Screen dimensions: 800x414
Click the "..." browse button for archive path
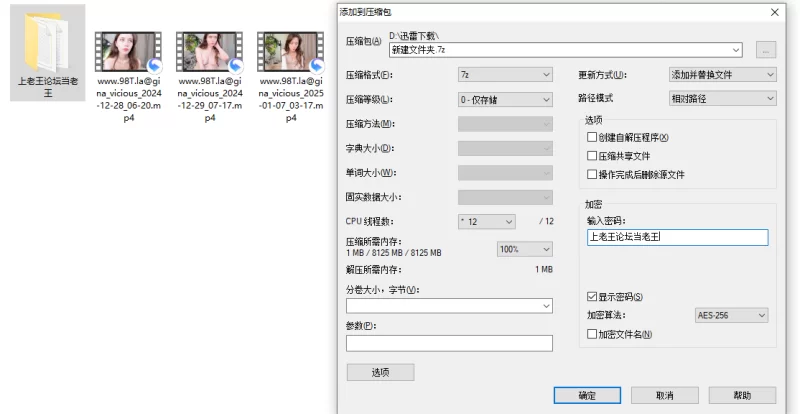(x=766, y=49)
